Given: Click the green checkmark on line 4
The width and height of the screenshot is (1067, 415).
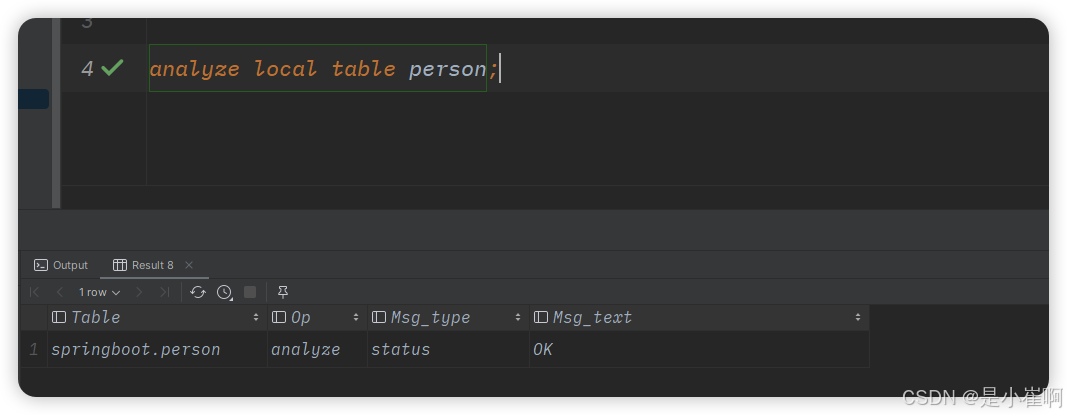Looking at the screenshot, I should [112, 68].
